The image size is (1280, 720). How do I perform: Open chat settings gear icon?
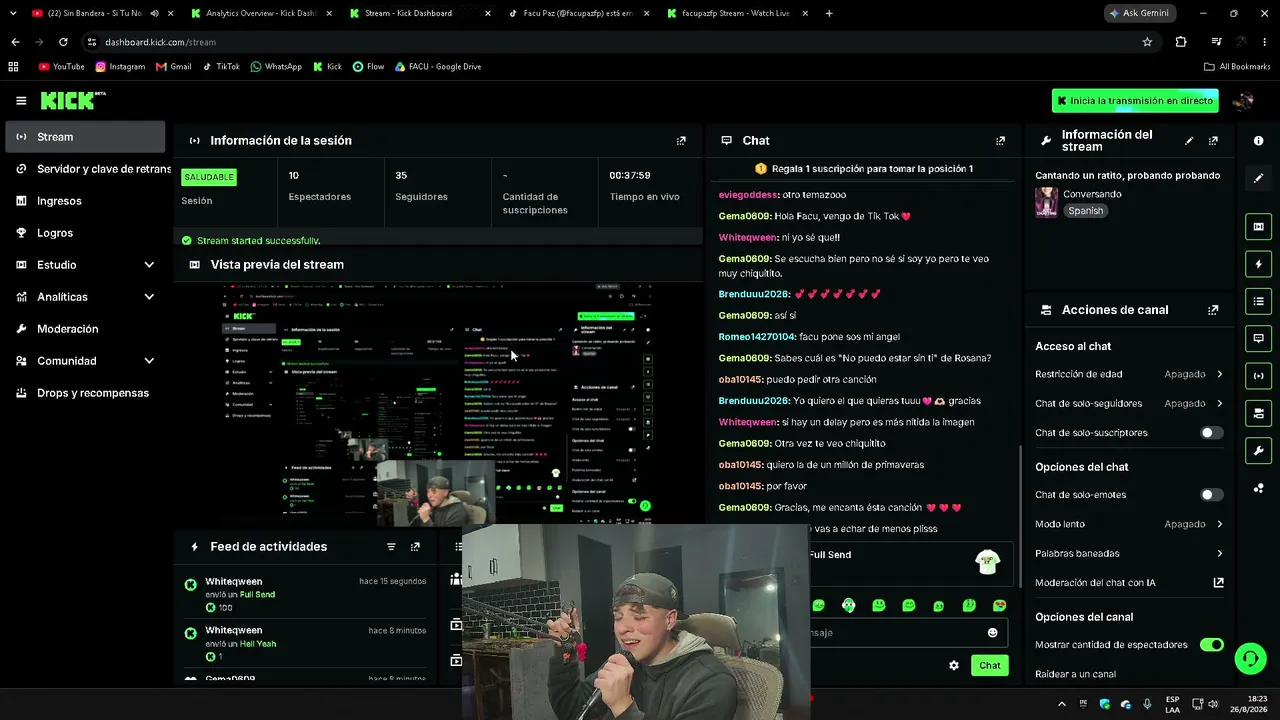pyautogui.click(x=954, y=665)
